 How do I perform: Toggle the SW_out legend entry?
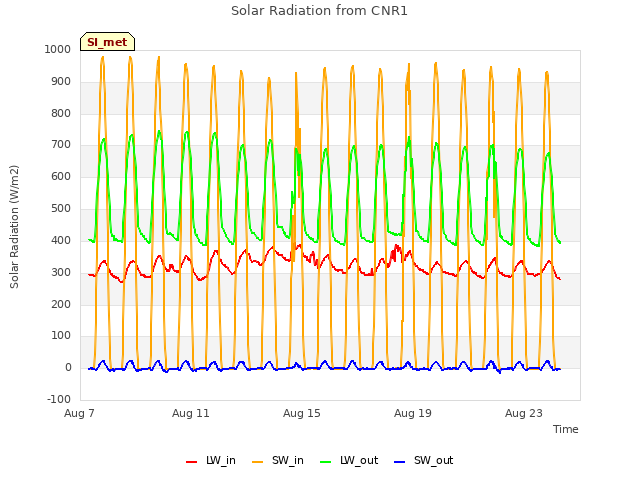(423, 460)
